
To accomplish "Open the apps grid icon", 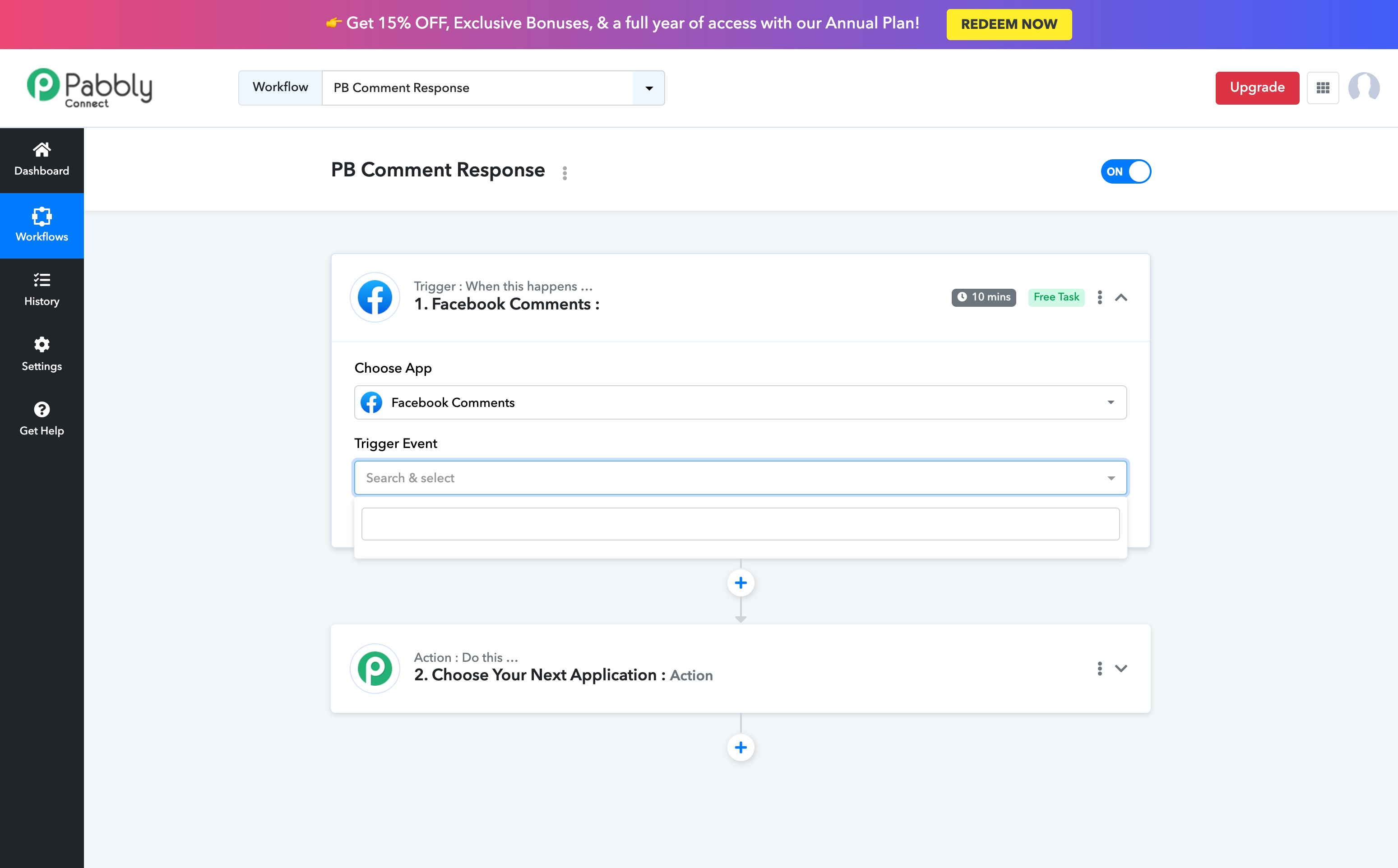I will pyautogui.click(x=1323, y=88).
